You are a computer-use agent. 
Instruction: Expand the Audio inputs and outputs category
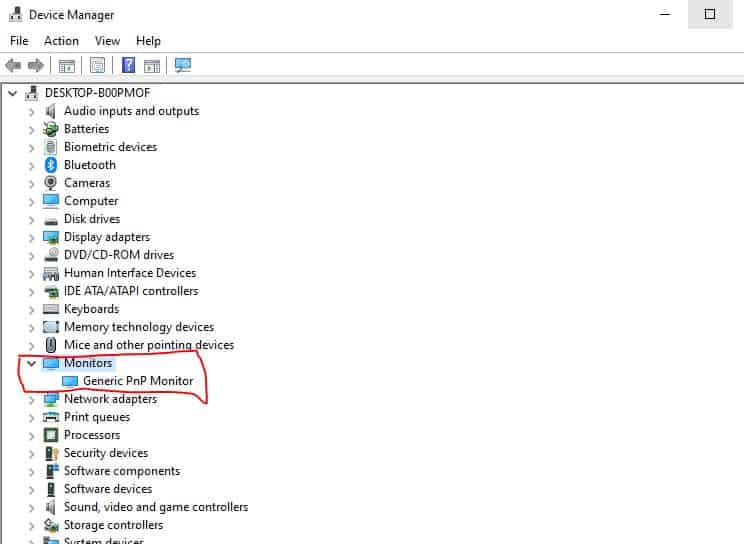(x=31, y=112)
